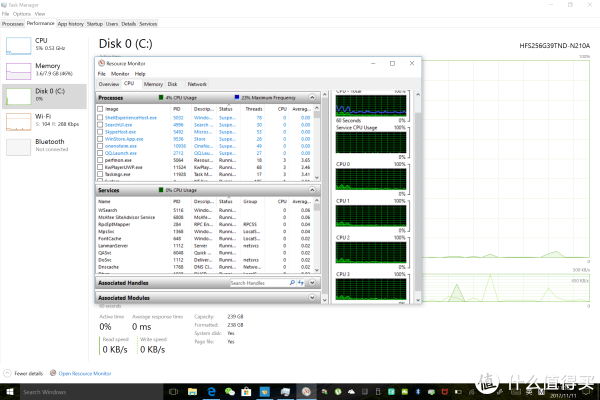The width and height of the screenshot is (600, 400).
Task: Sort services by the Name column header
Action: (x=104, y=201)
